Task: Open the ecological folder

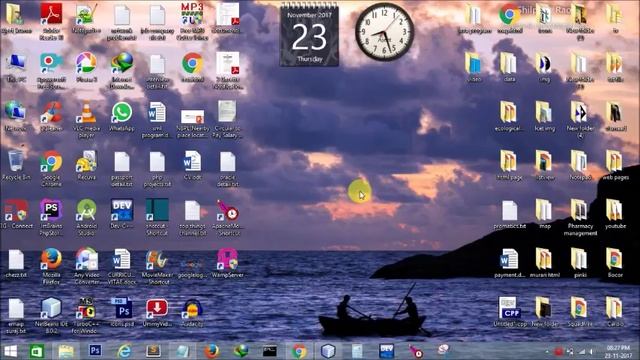Action: [509, 116]
